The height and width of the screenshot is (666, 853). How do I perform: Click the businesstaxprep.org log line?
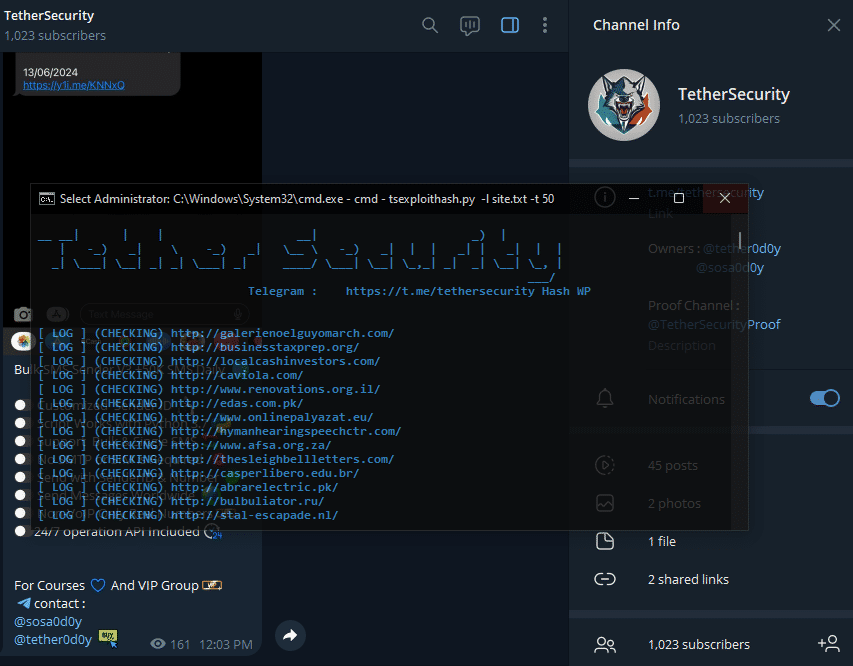click(199, 347)
